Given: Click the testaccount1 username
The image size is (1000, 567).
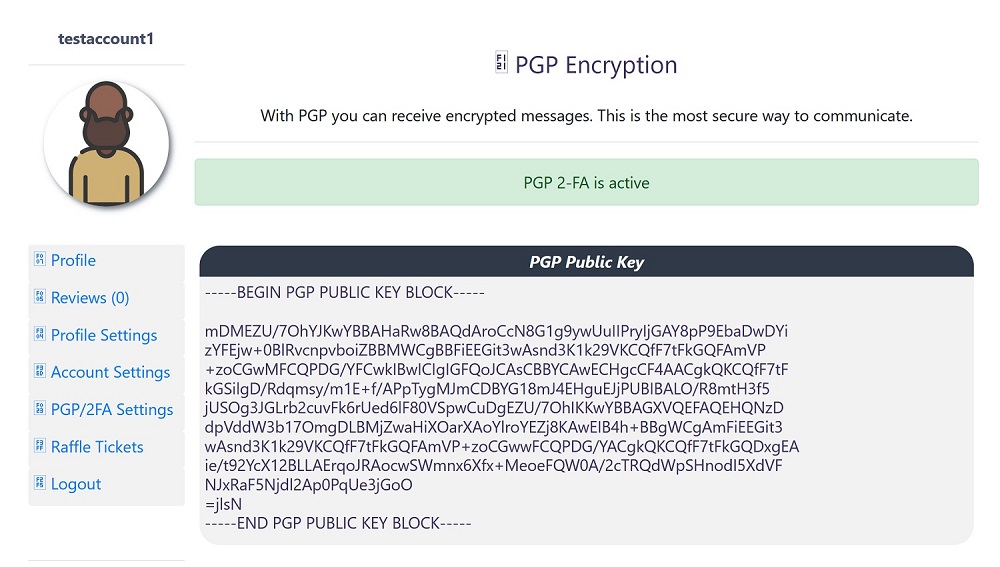Looking at the screenshot, I should tap(106, 39).
